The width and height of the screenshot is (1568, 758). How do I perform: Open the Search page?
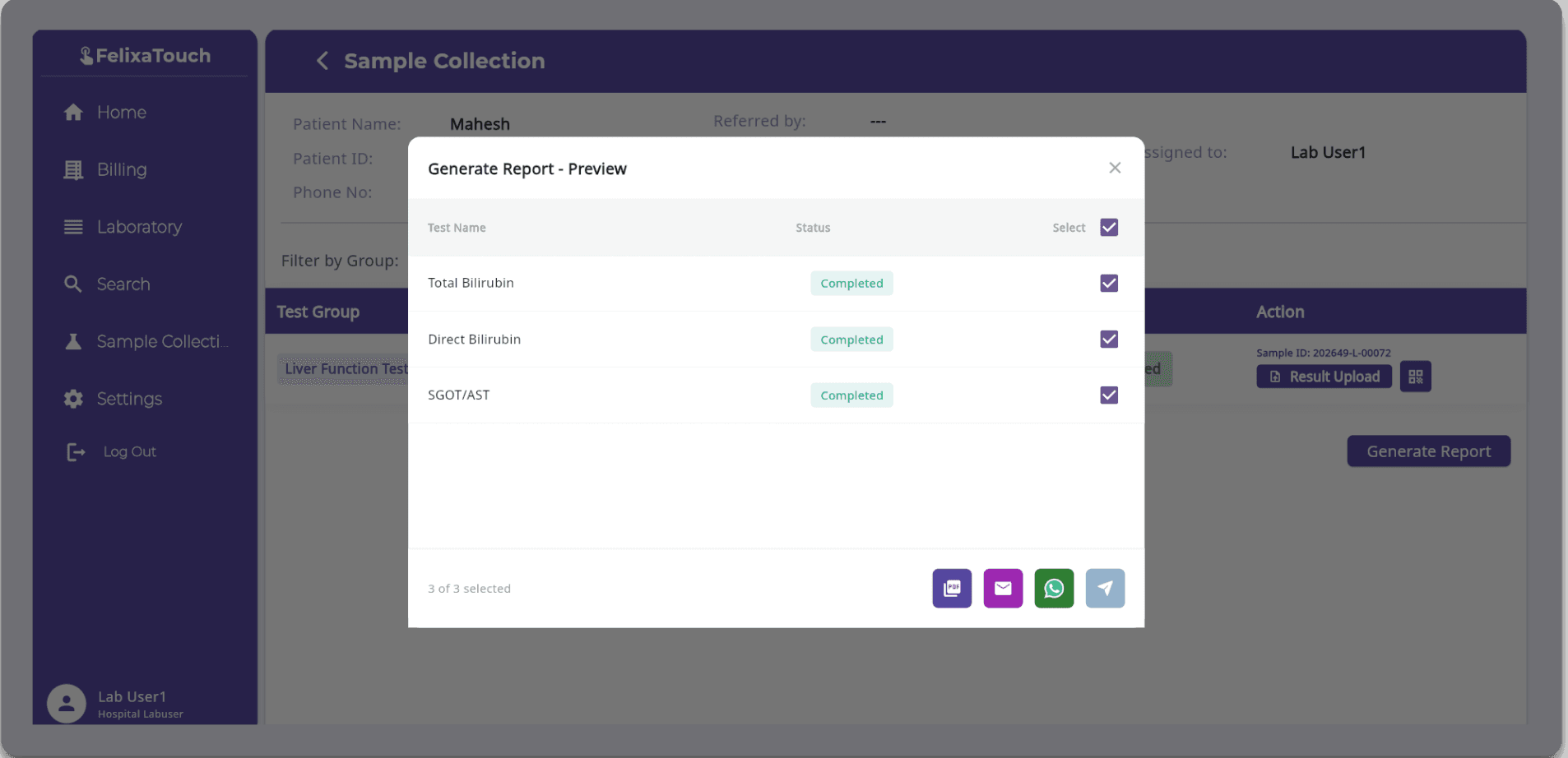click(x=123, y=284)
